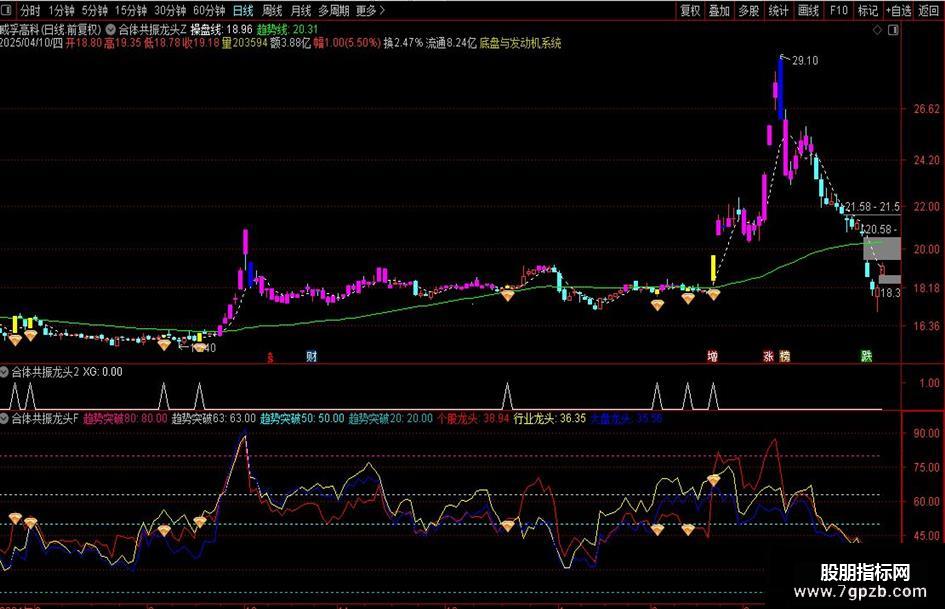Image resolution: width=945 pixels, height=609 pixels.
Task: Select the 30分钟 period tab
Action: [170, 10]
